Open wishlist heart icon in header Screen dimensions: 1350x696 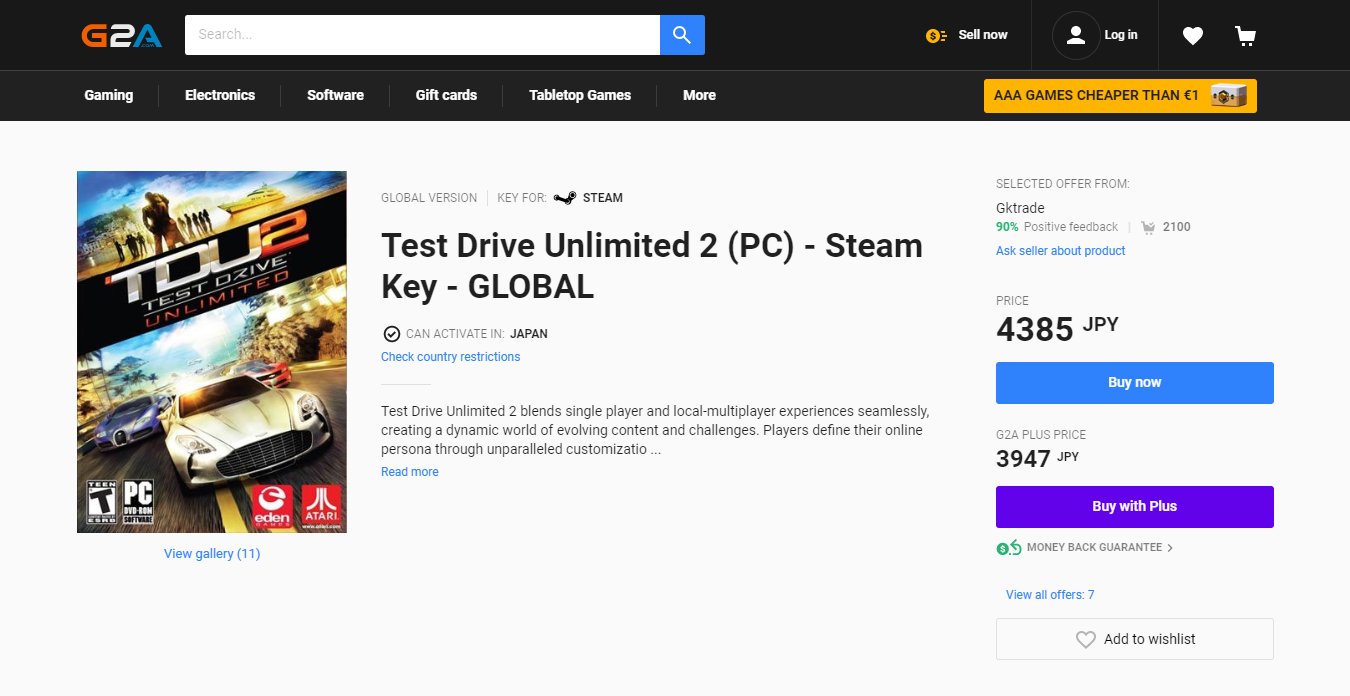click(1193, 36)
